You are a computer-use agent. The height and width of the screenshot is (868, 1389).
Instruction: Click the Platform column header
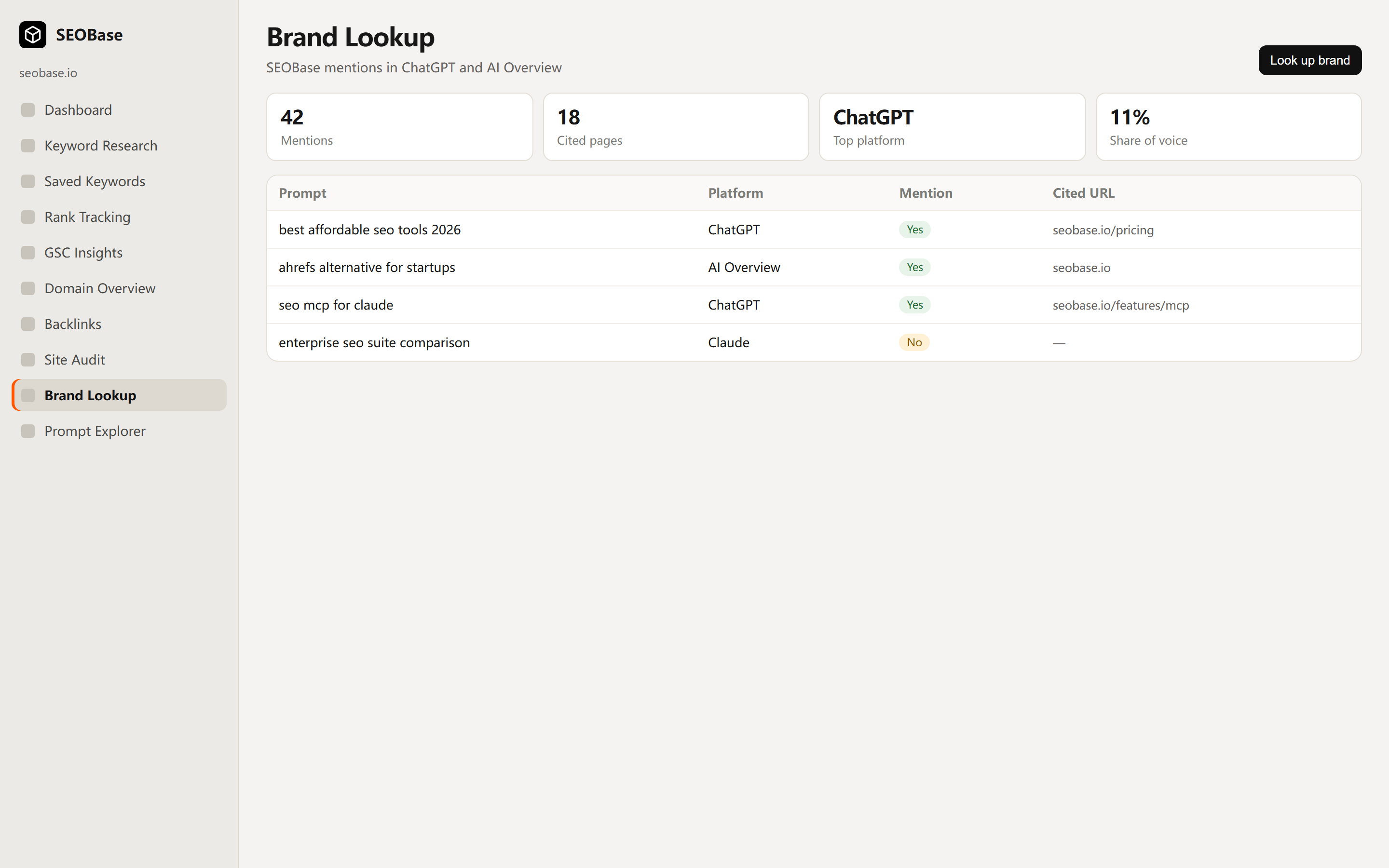[735, 193]
